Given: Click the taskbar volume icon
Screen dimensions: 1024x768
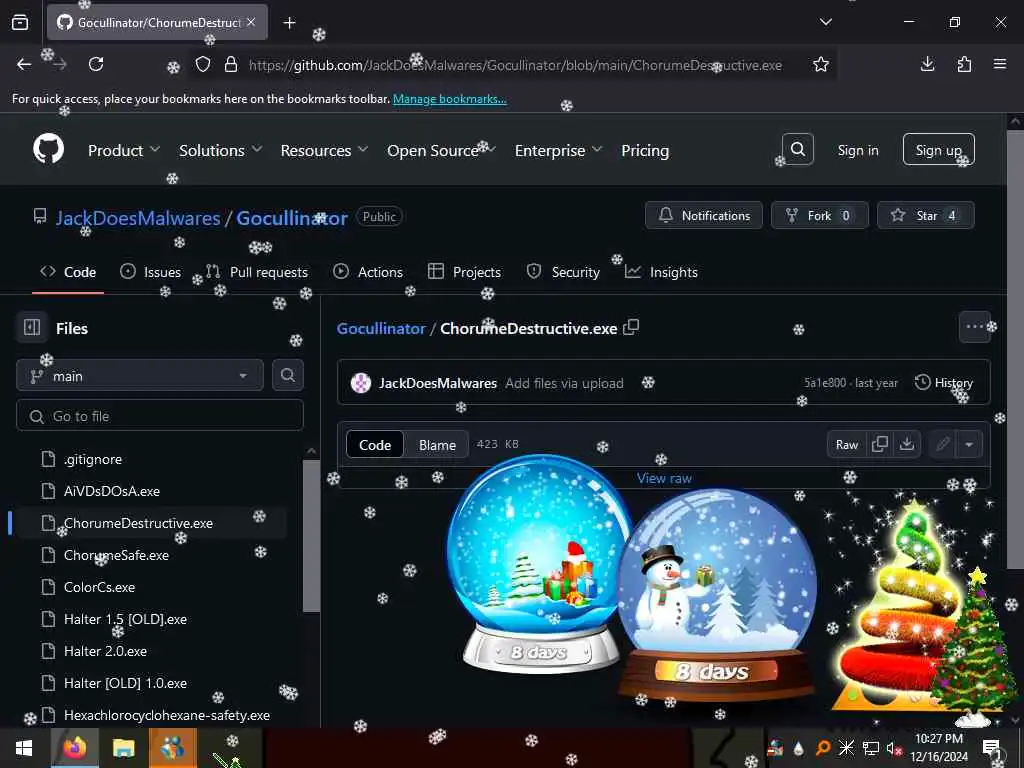Looking at the screenshot, I should click(x=894, y=748).
